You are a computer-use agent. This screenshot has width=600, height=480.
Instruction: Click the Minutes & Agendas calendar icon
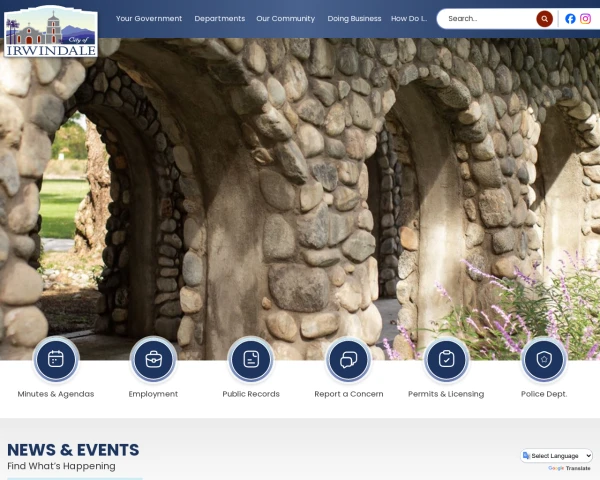click(56, 359)
